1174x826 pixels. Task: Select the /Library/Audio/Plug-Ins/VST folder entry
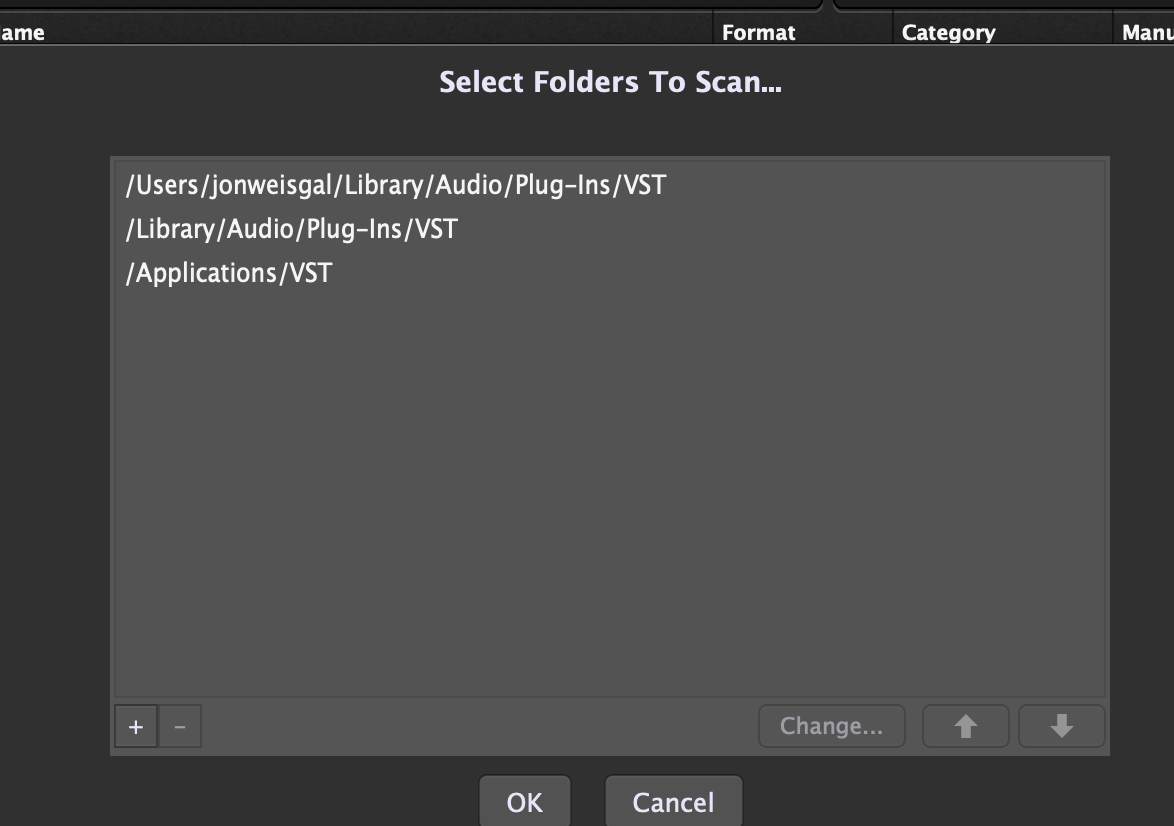[x=610, y=228]
